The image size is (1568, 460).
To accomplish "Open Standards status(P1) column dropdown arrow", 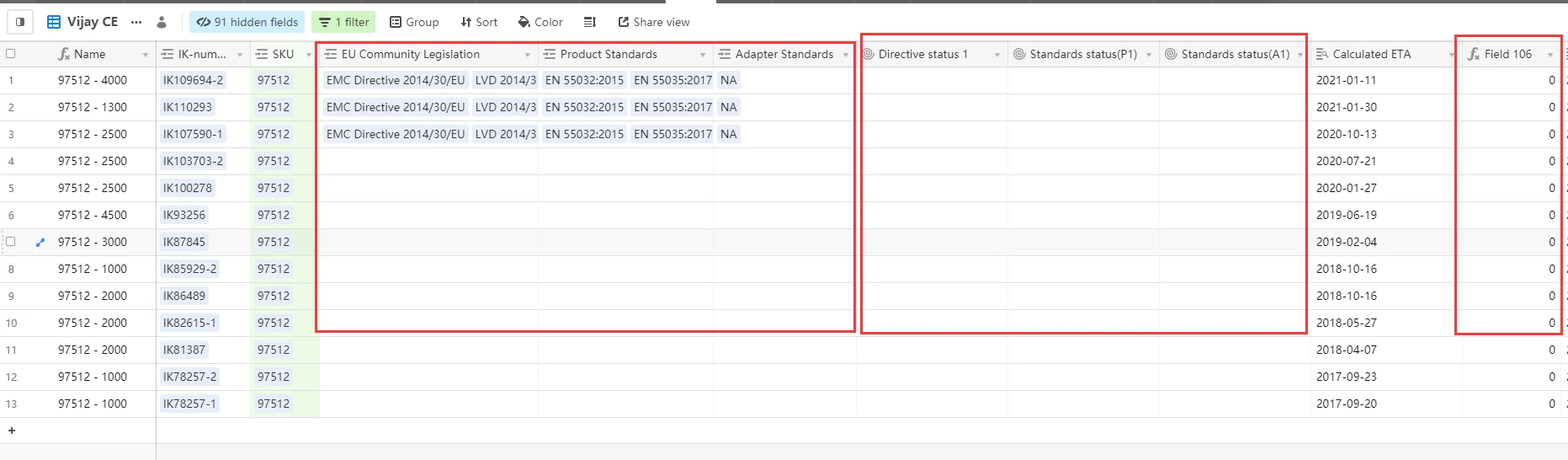I will tap(1149, 55).
